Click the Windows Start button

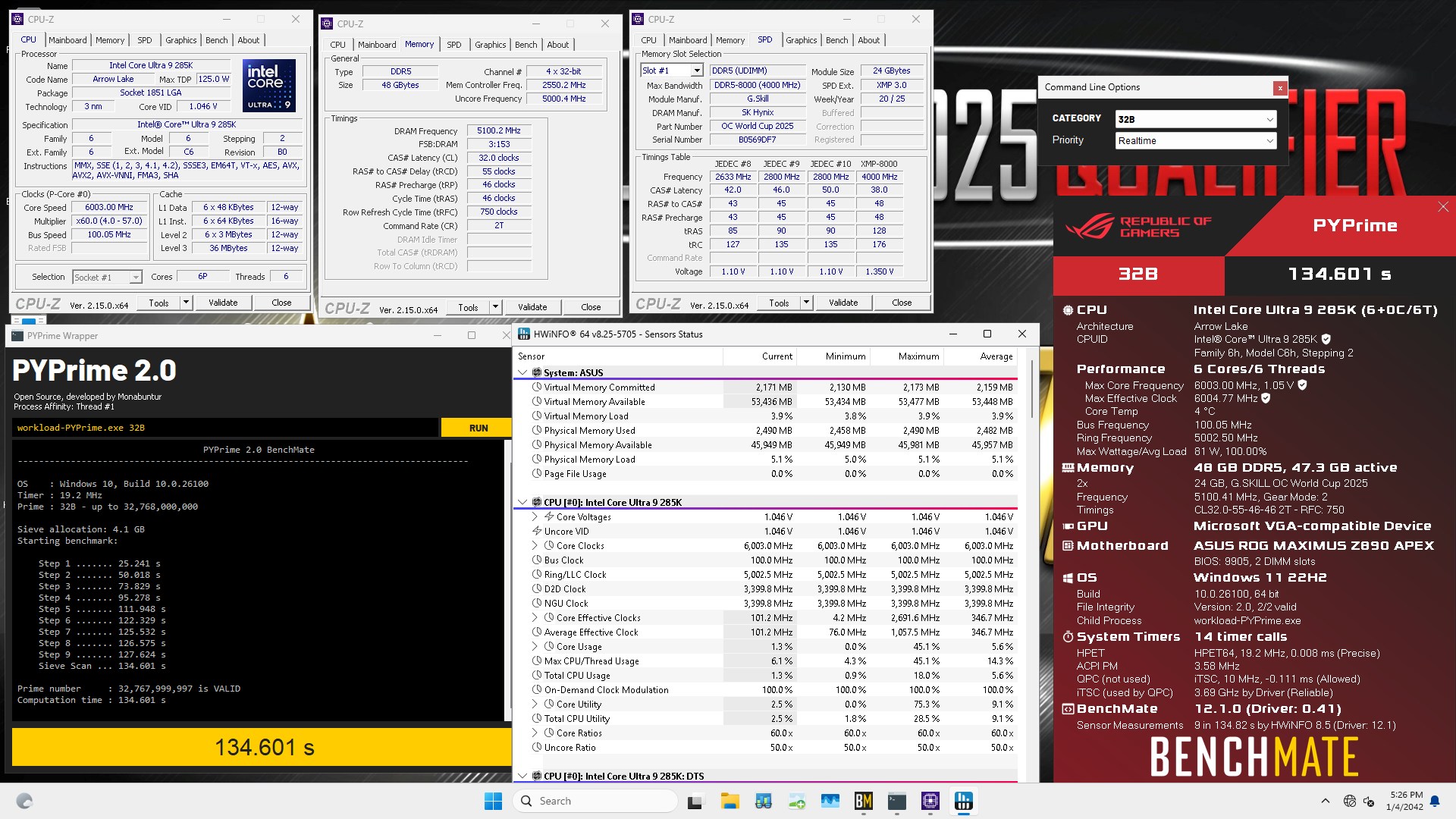point(493,801)
